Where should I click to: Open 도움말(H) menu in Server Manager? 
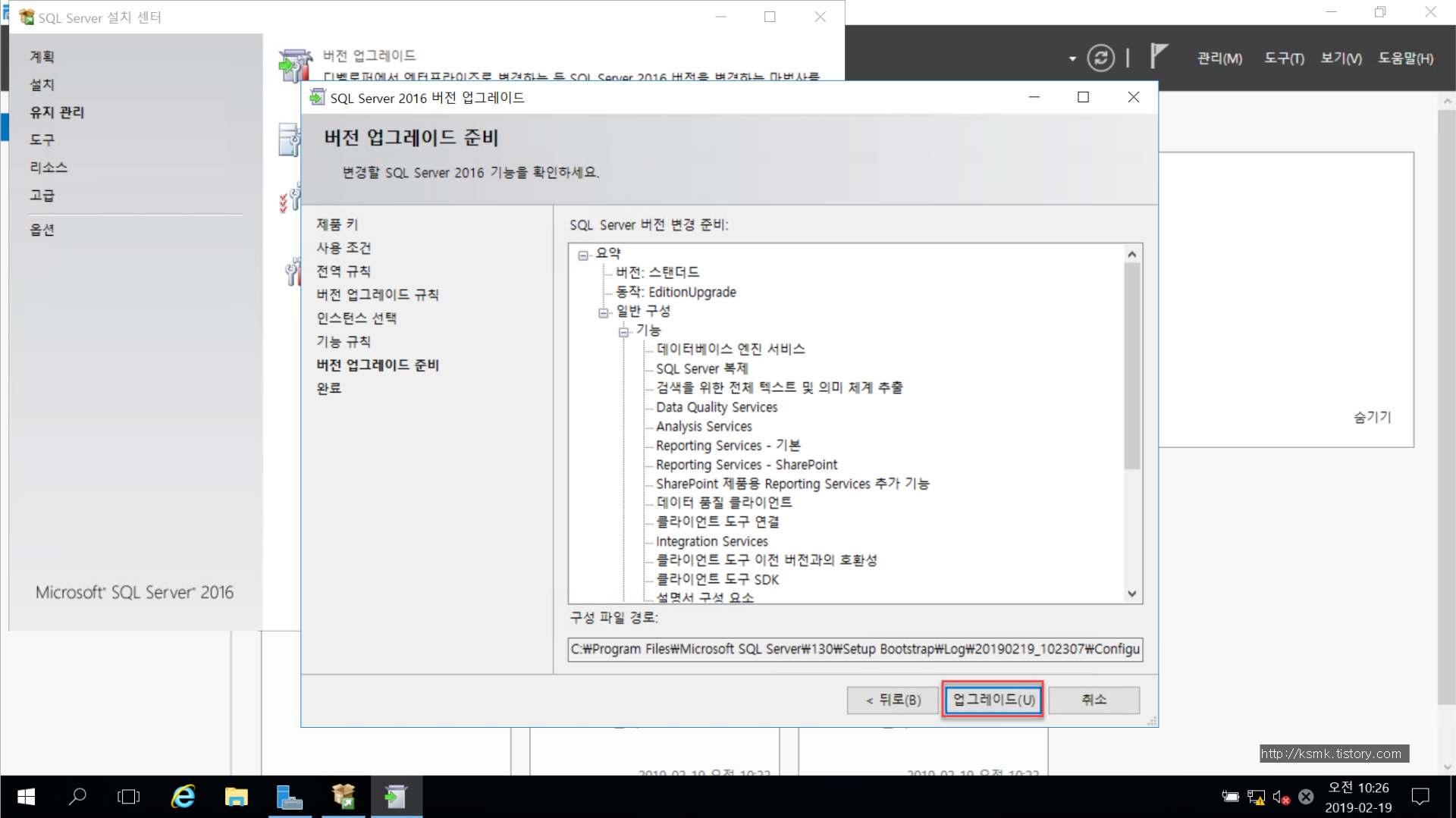click(1405, 58)
